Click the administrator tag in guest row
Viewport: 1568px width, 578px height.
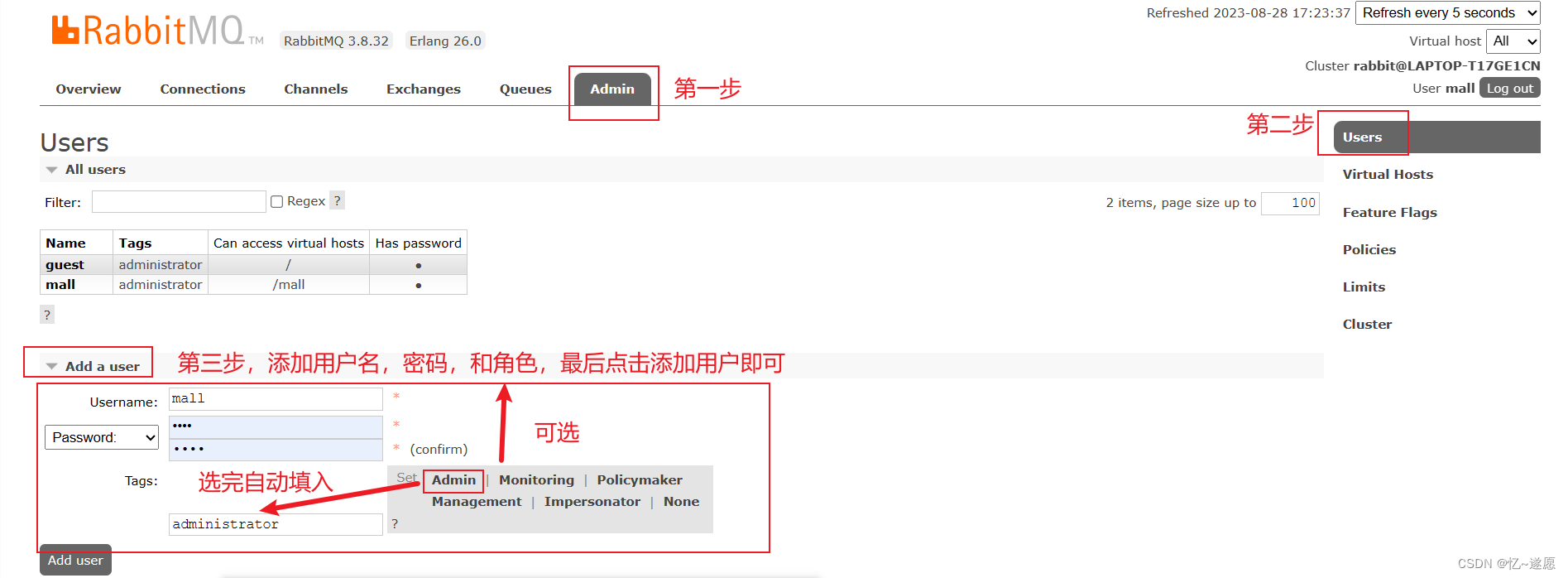click(161, 265)
